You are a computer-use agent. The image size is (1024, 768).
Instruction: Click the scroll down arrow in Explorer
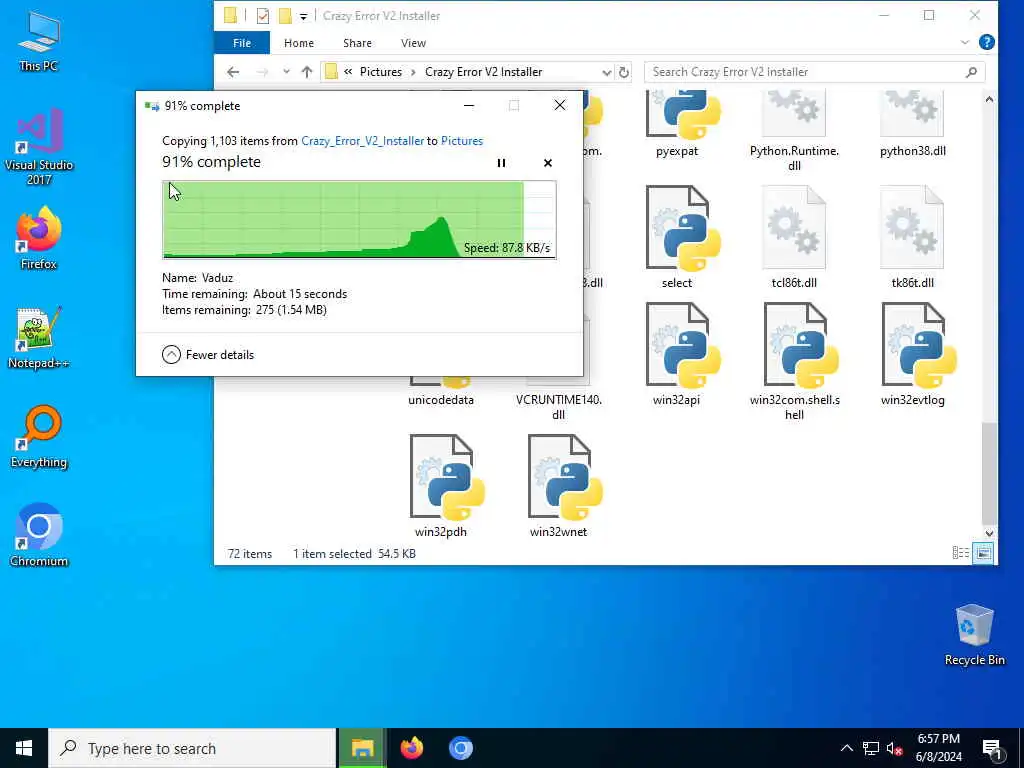pyautogui.click(x=989, y=533)
